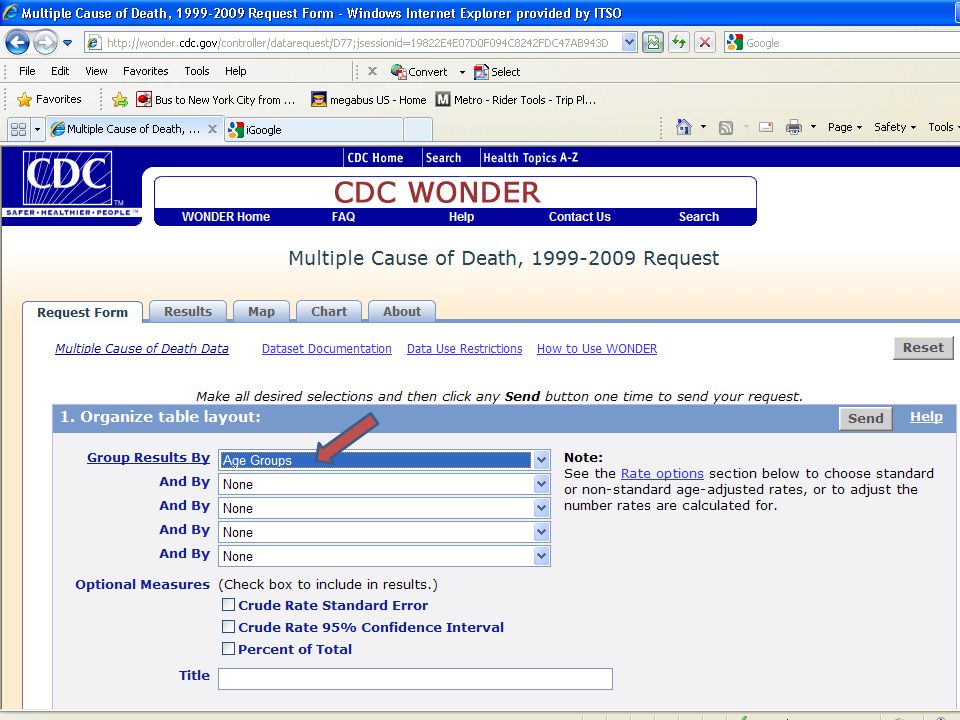Open the Group Results By dropdown
This screenshot has height=720, width=960.
coord(384,460)
